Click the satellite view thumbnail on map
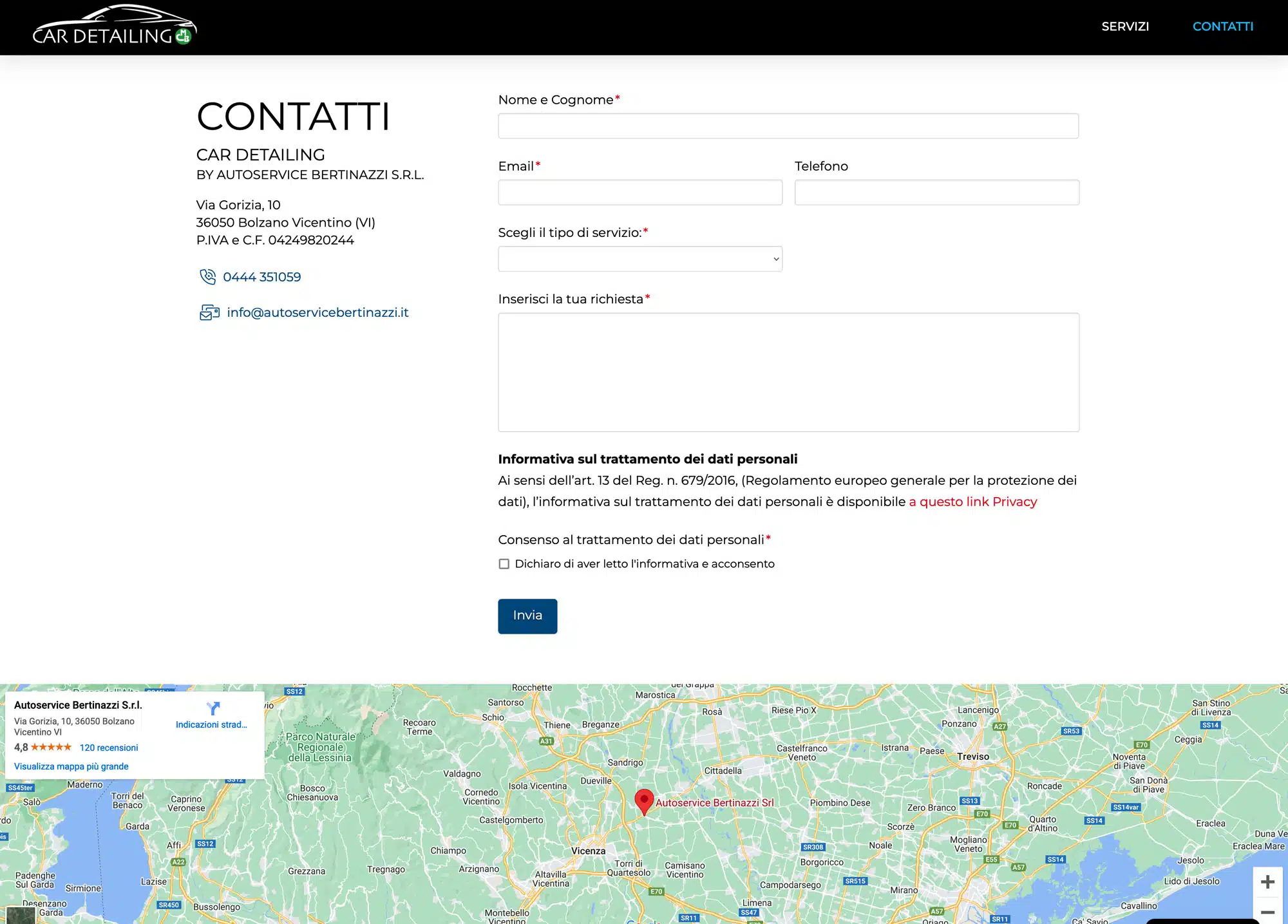Viewport: 1288px width, 924px height. (21, 915)
